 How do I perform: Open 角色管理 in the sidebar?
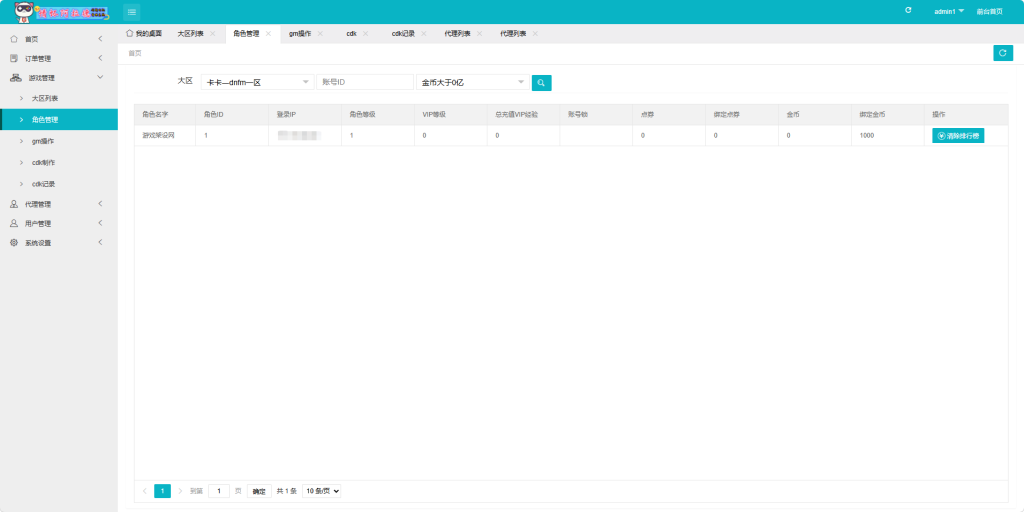[x=59, y=120]
